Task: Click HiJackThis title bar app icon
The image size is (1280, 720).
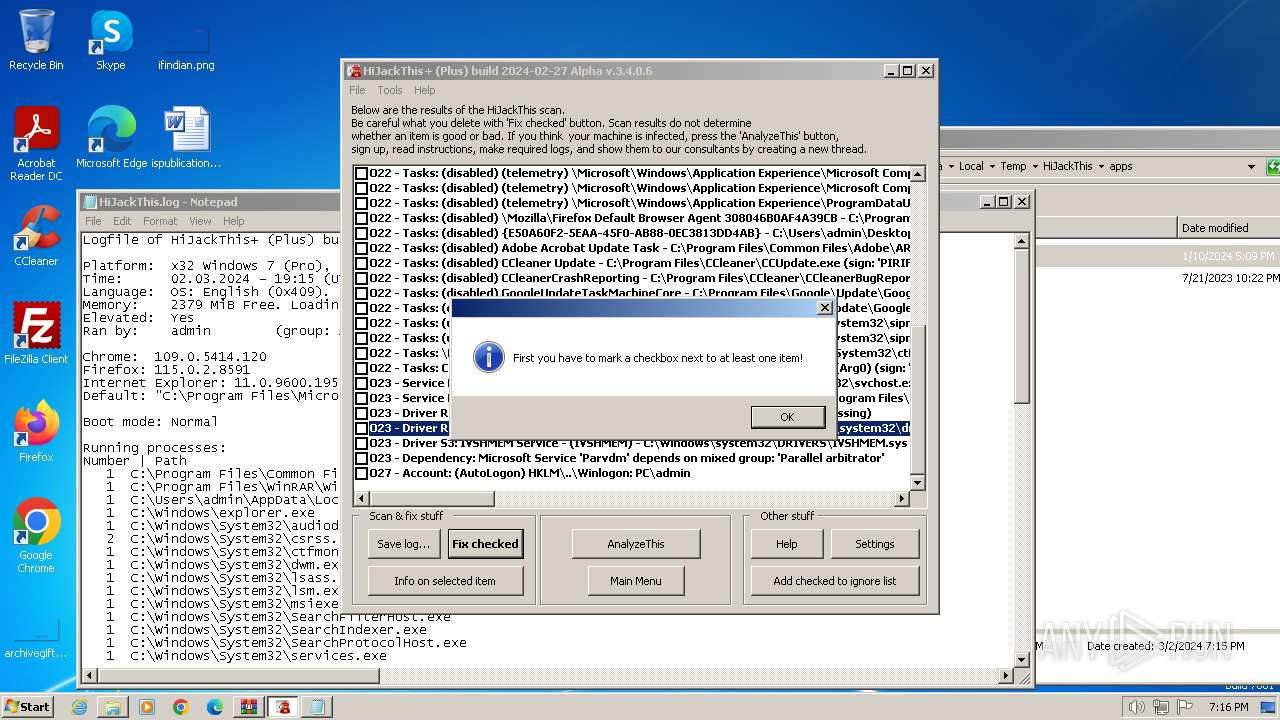Action: (x=354, y=71)
